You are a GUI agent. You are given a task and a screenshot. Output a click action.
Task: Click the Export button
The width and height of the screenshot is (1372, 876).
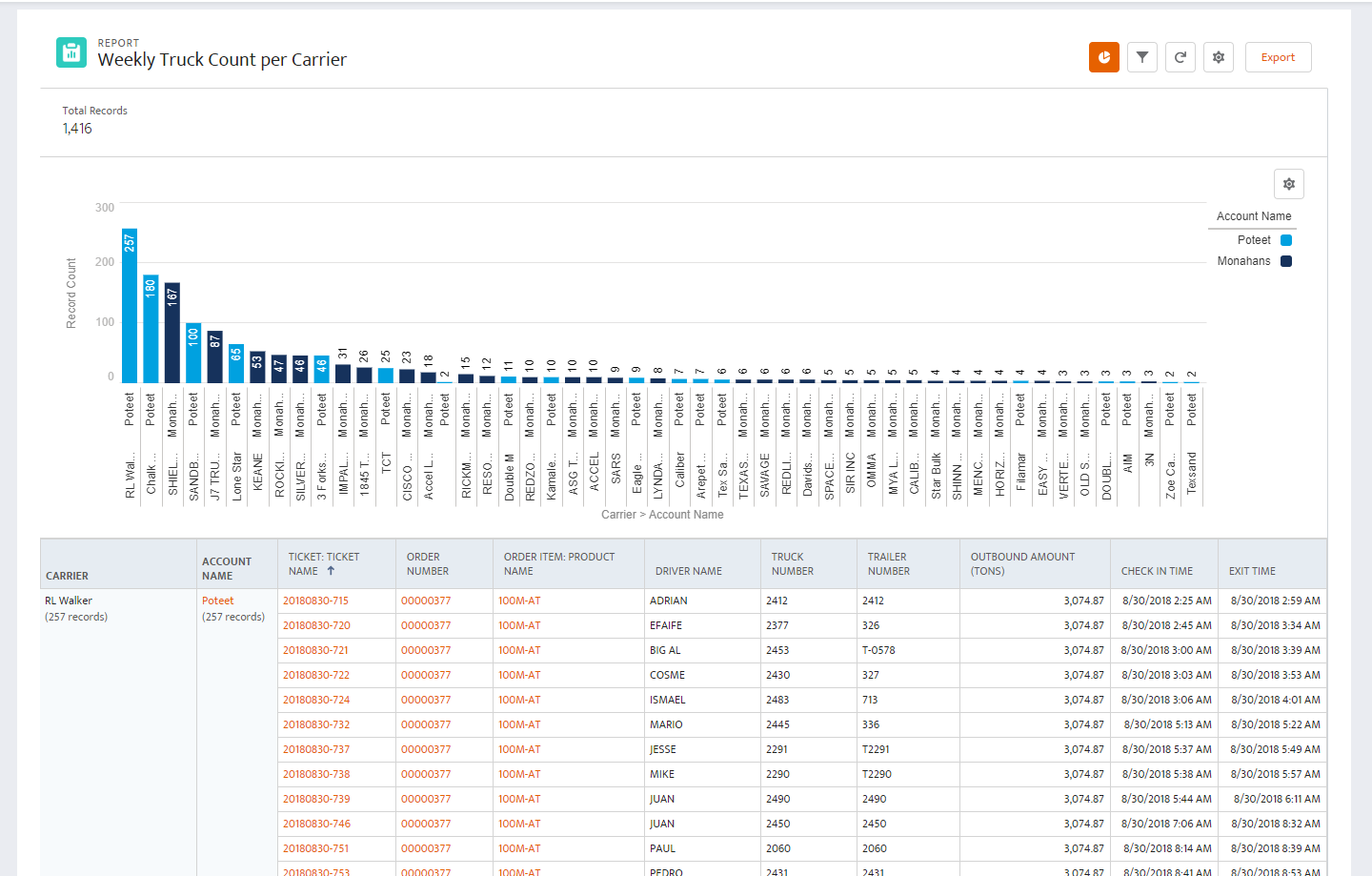pos(1278,57)
